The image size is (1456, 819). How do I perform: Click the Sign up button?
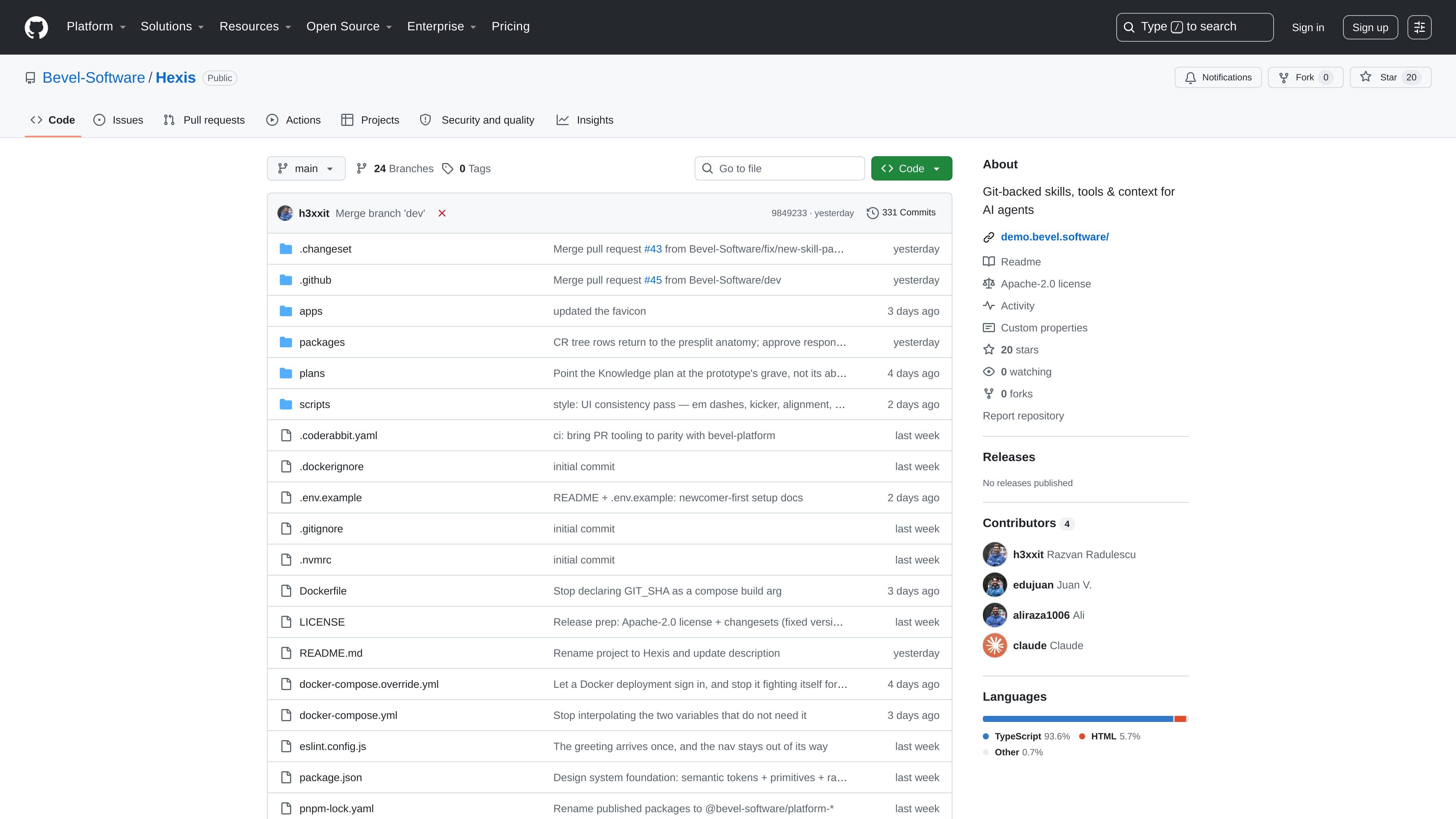[x=1370, y=27]
